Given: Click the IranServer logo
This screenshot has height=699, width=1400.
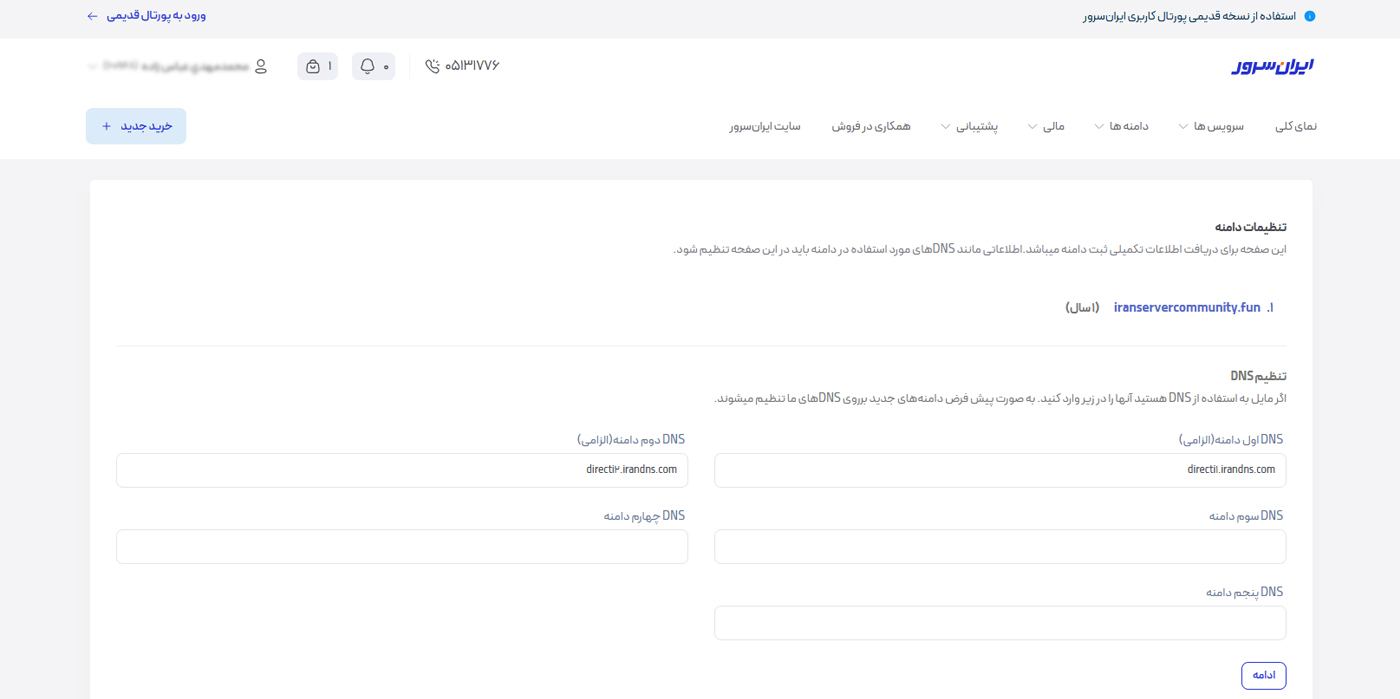Looking at the screenshot, I should [1272, 66].
